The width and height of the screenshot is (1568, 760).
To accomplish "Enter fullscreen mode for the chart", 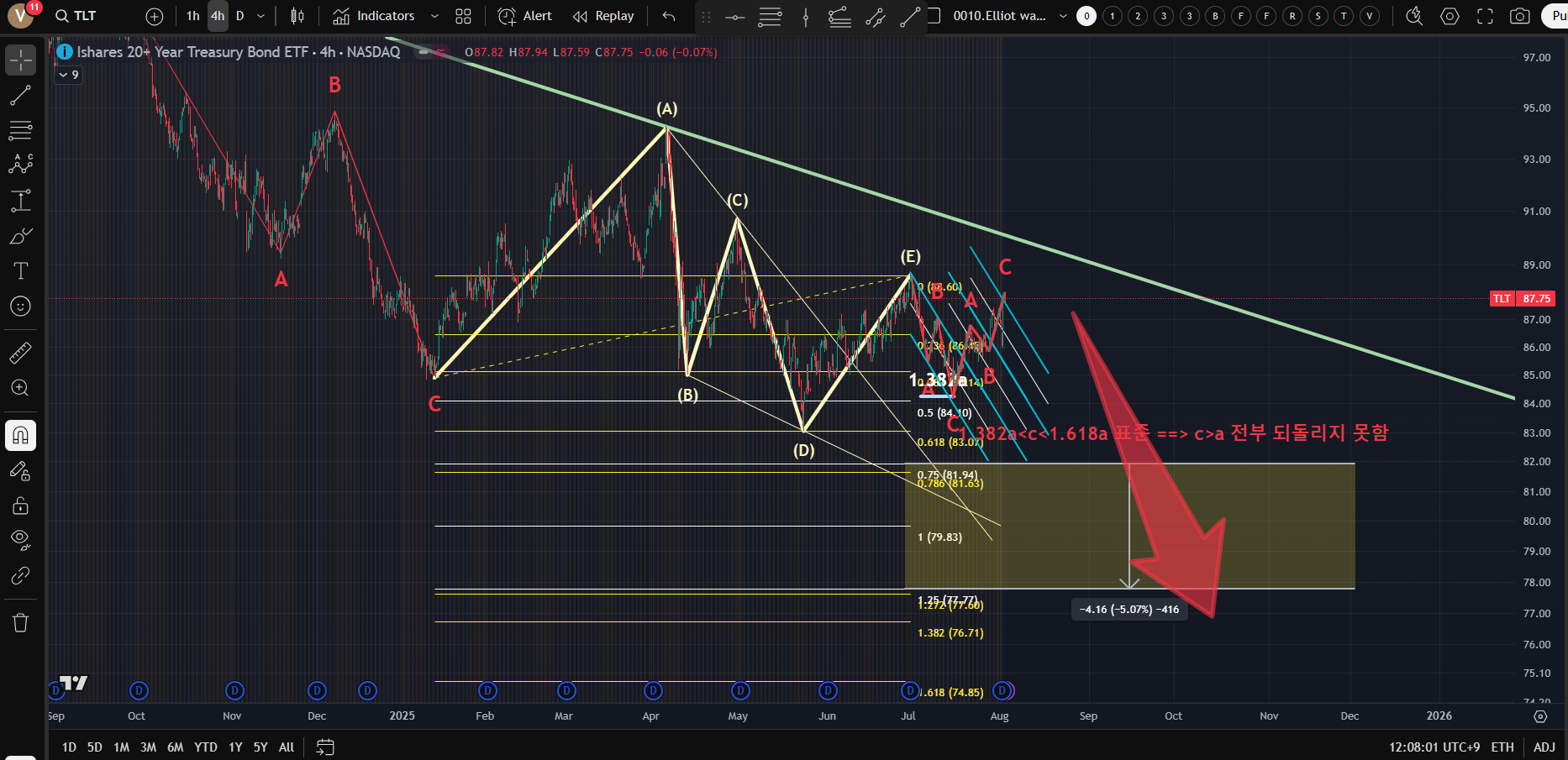I will [1485, 16].
